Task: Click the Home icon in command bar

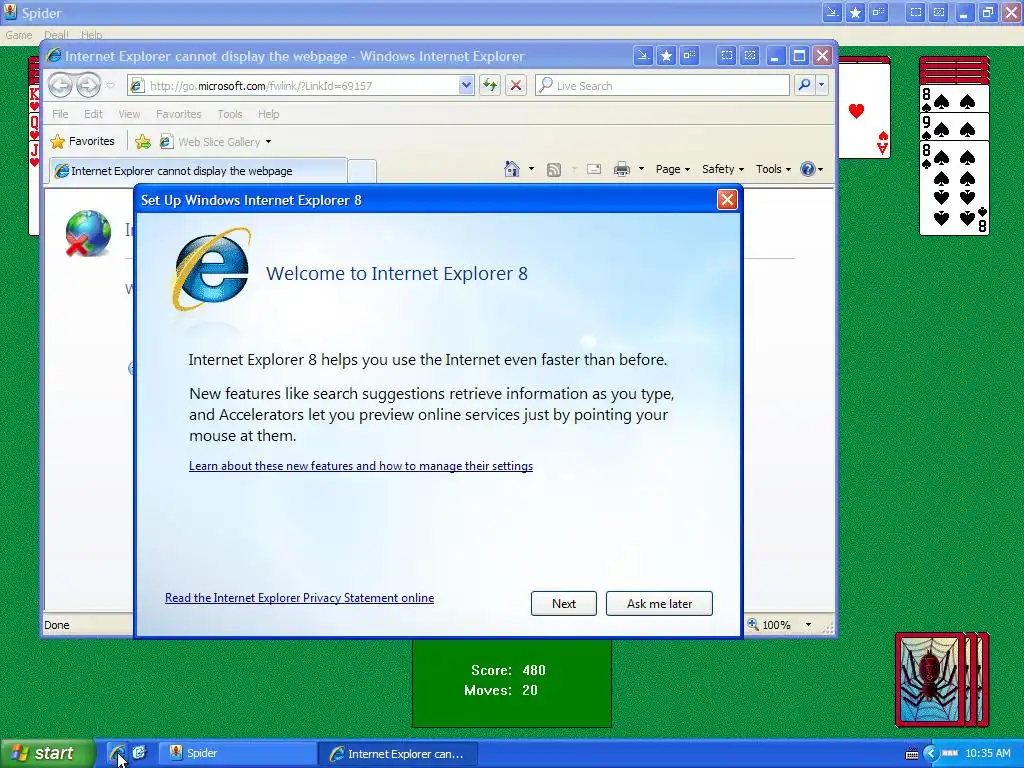Action: pyautogui.click(x=512, y=169)
